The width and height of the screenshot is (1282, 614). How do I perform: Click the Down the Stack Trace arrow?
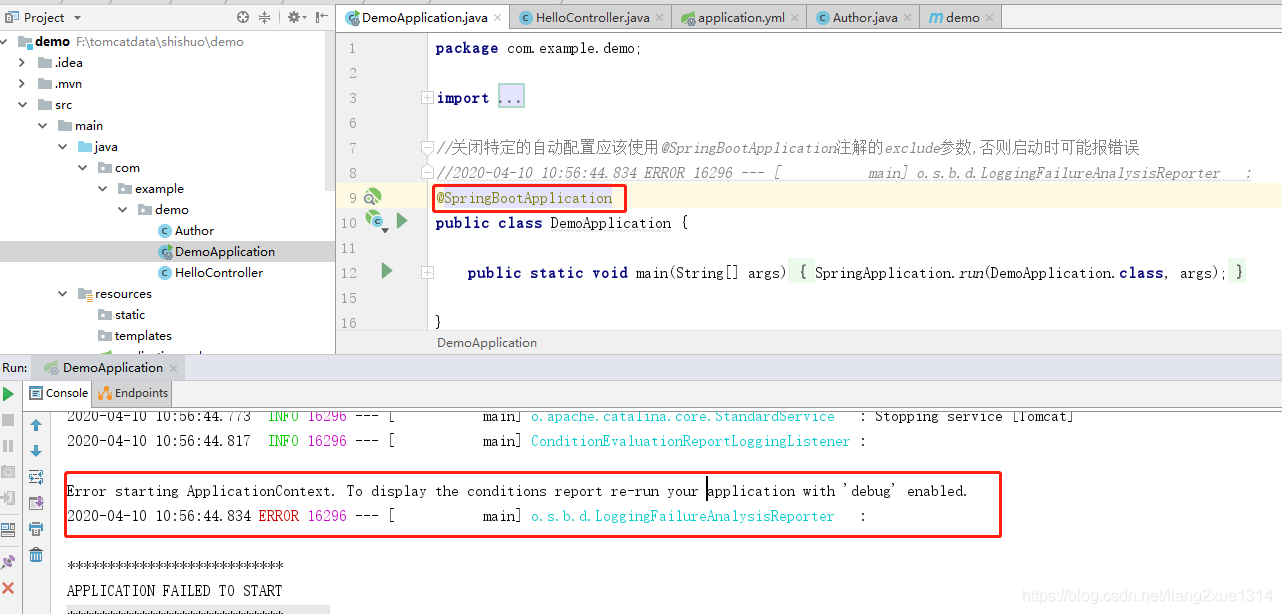point(36,451)
